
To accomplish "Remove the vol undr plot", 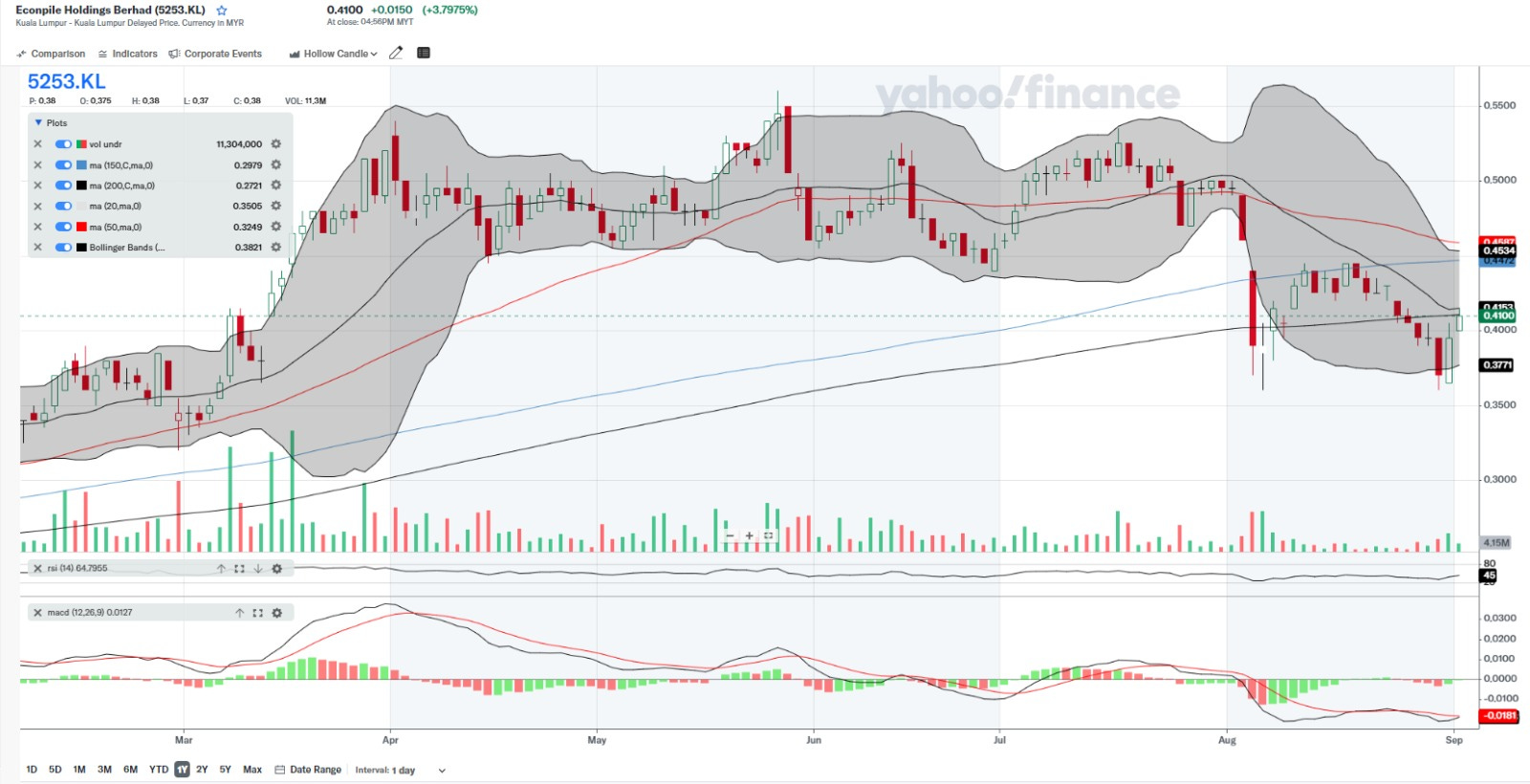I will click(38, 144).
